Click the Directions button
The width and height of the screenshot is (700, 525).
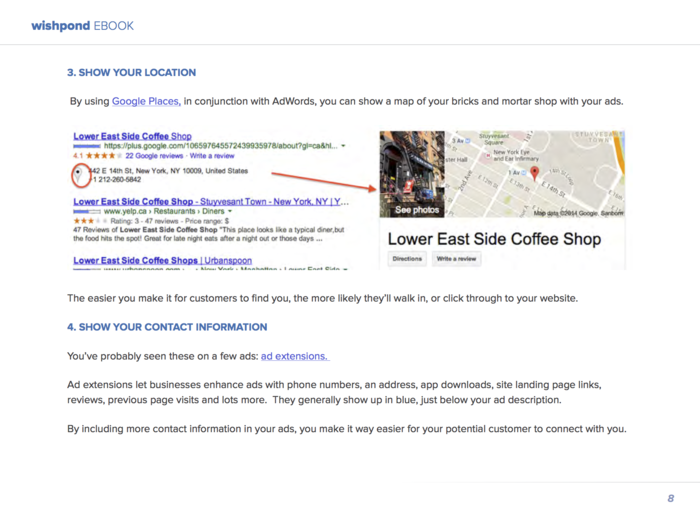[407, 259]
